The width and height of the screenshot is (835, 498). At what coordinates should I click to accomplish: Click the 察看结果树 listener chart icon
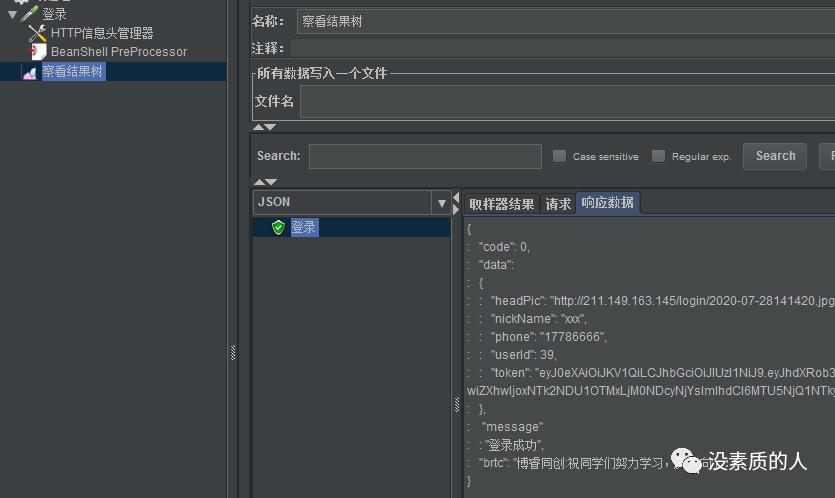click(30, 72)
